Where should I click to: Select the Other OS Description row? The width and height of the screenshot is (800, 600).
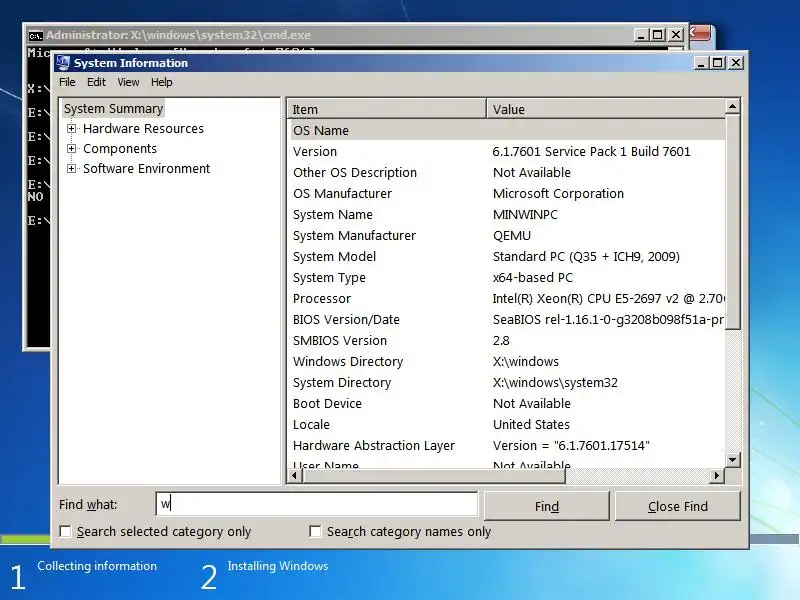point(507,172)
